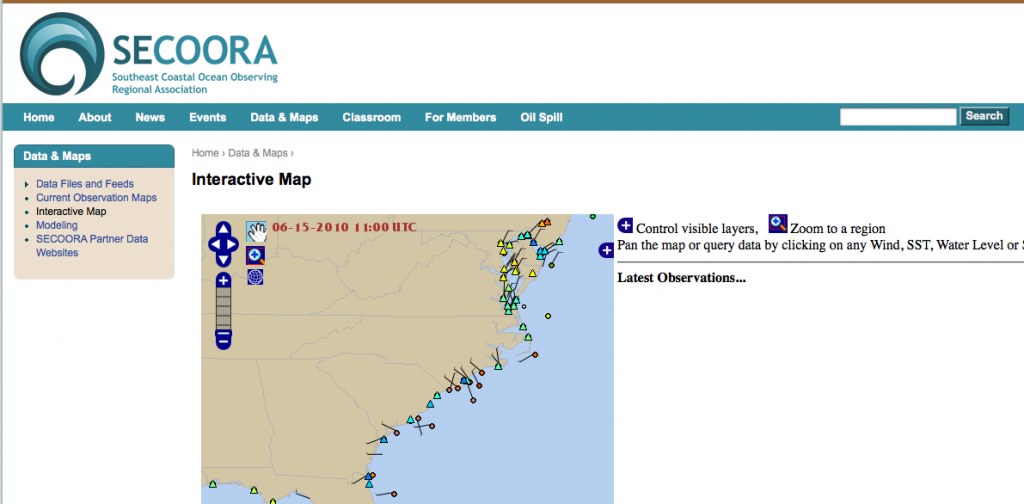Open the Home menu item
The image size is (1024, 504).
point(39,118)
